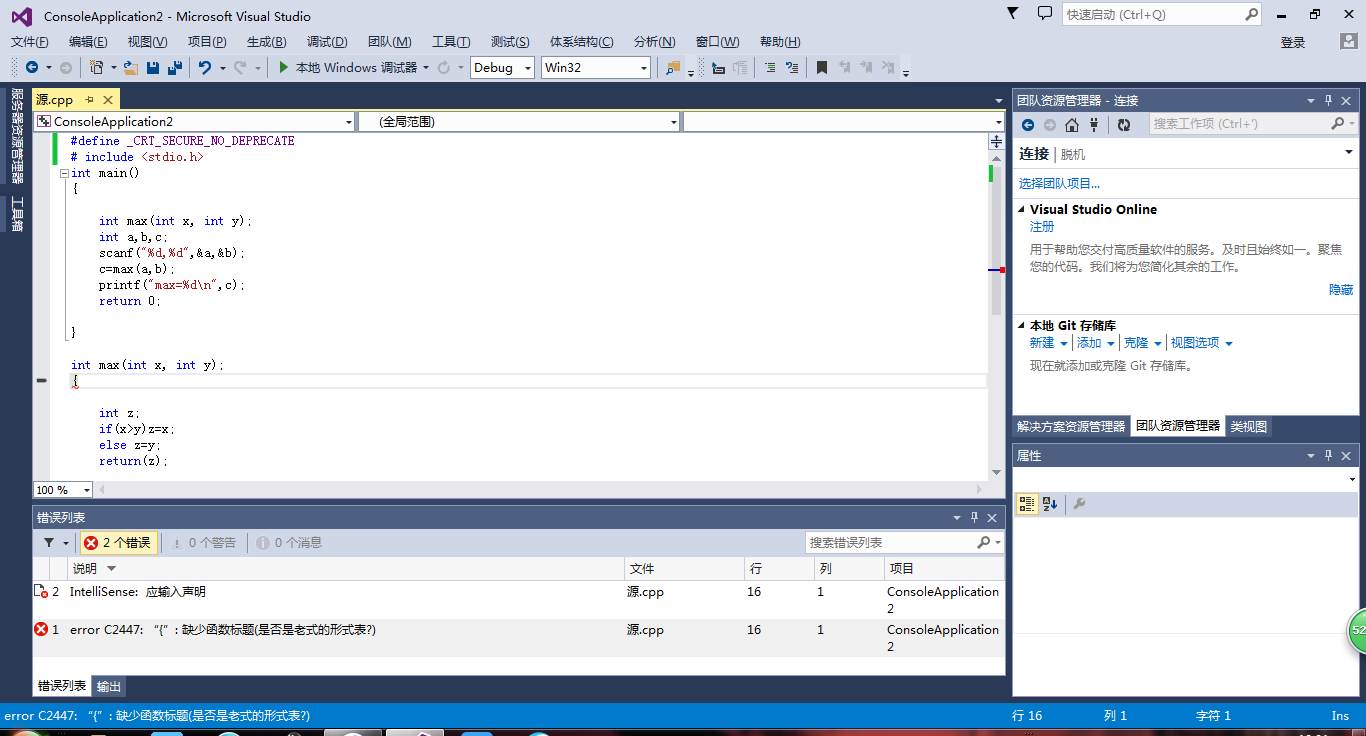This screenshot has height=736, width=1366.
Task: Click the Open File folder icon
Action: (131, 68)
